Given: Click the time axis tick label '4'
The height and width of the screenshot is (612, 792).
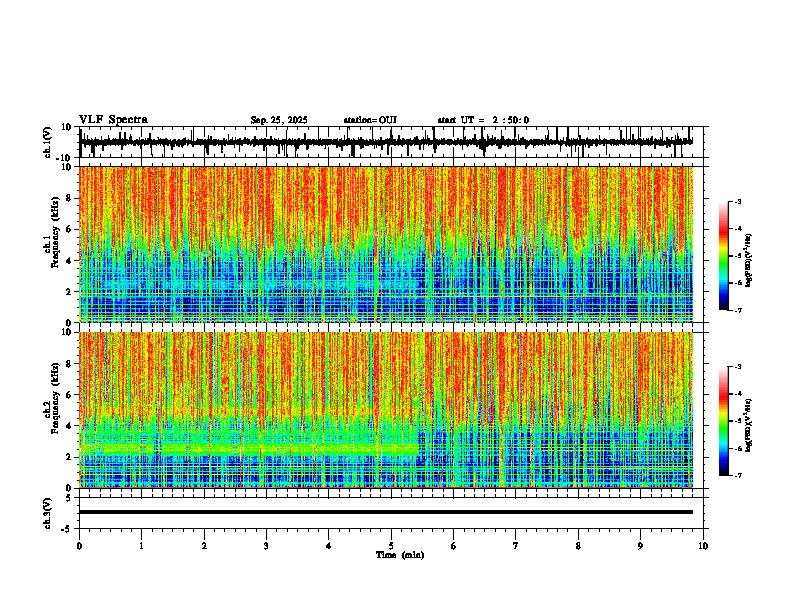Looking at the screenshot, I should click(328, 546).
